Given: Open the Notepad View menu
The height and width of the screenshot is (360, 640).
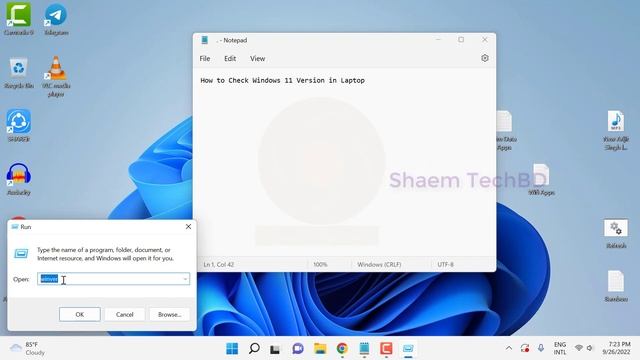Looking at the screenshot, I should pyautogui.click(x=258, y=58).
